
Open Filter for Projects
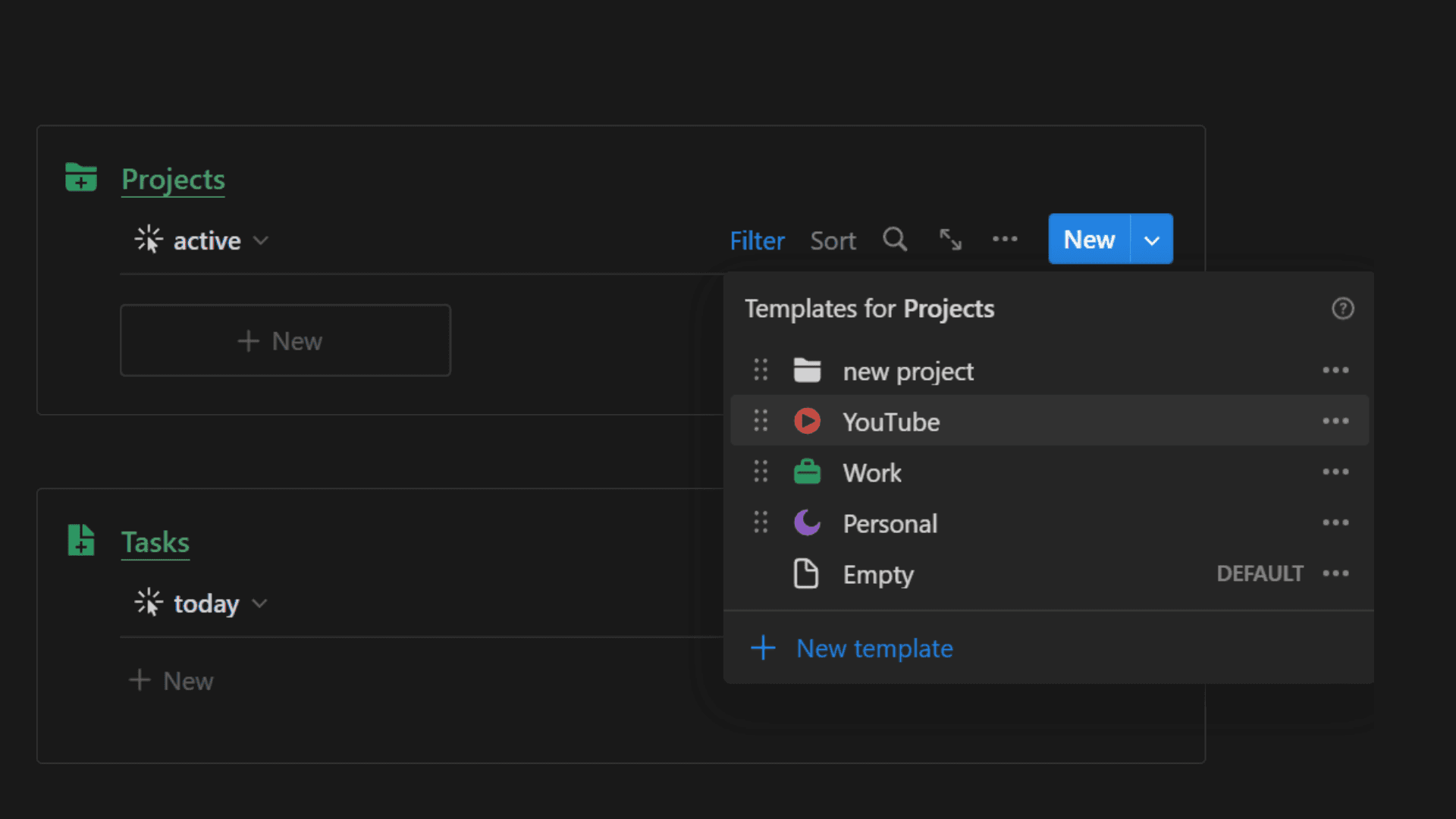point(757,240)
